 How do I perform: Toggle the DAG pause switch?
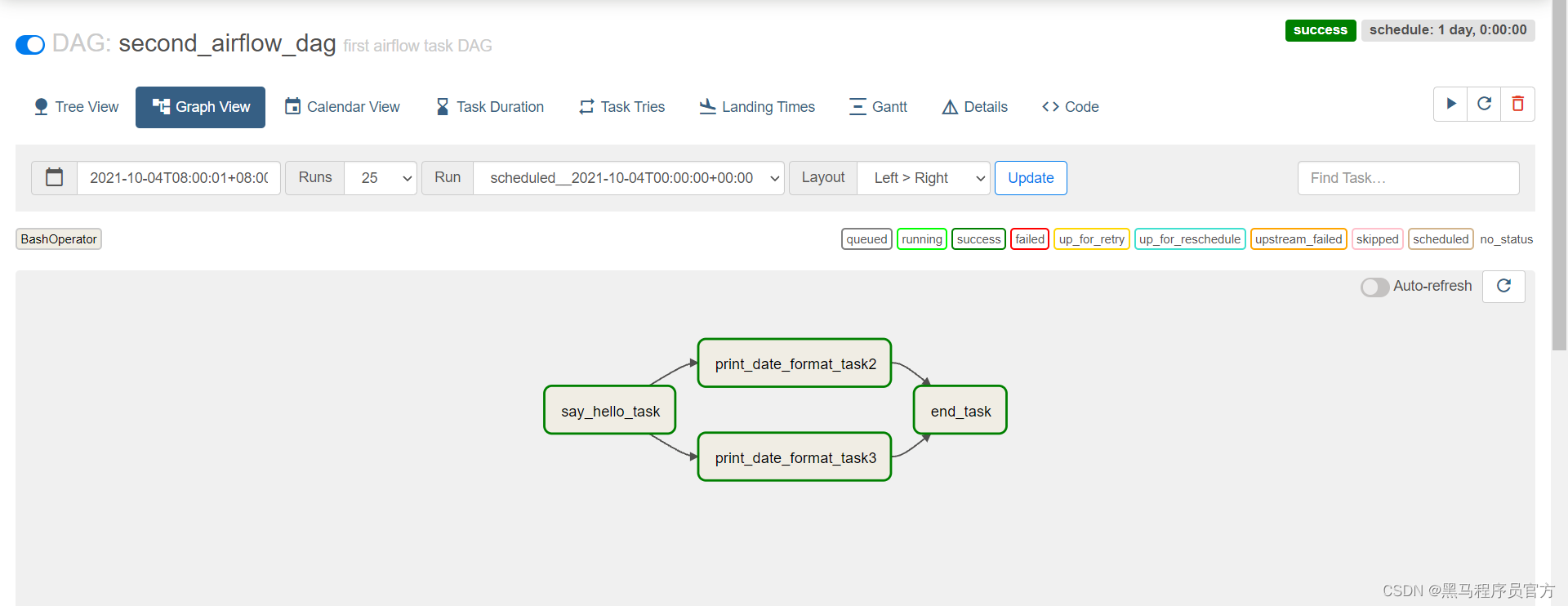[30, 45]
